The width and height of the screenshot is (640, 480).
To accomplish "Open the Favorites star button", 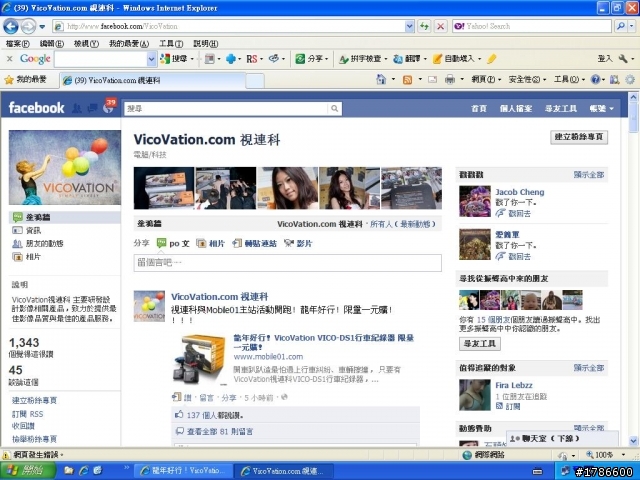I will pos(25,80).
